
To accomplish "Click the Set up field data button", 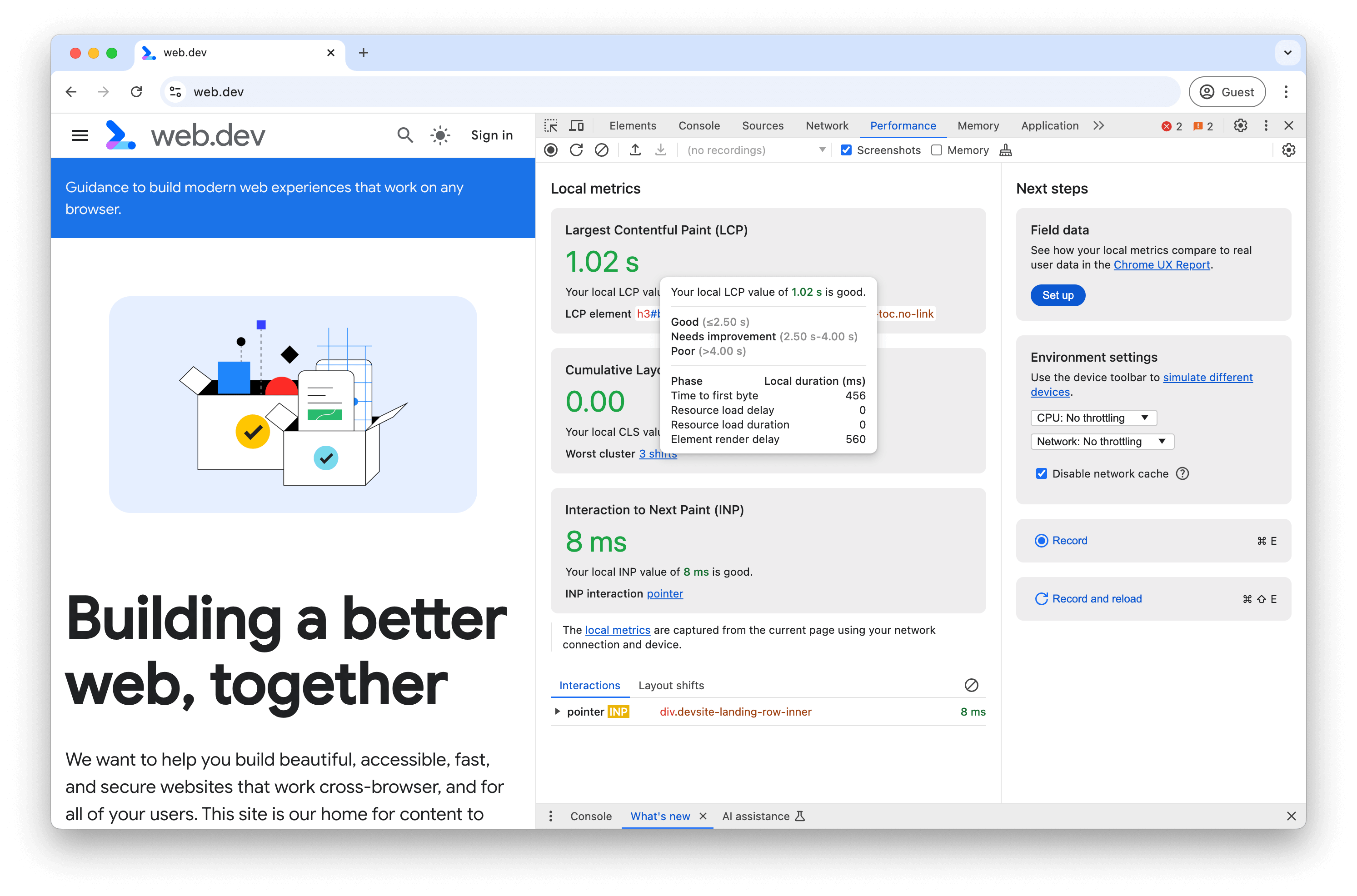I will pos(1058,294).
